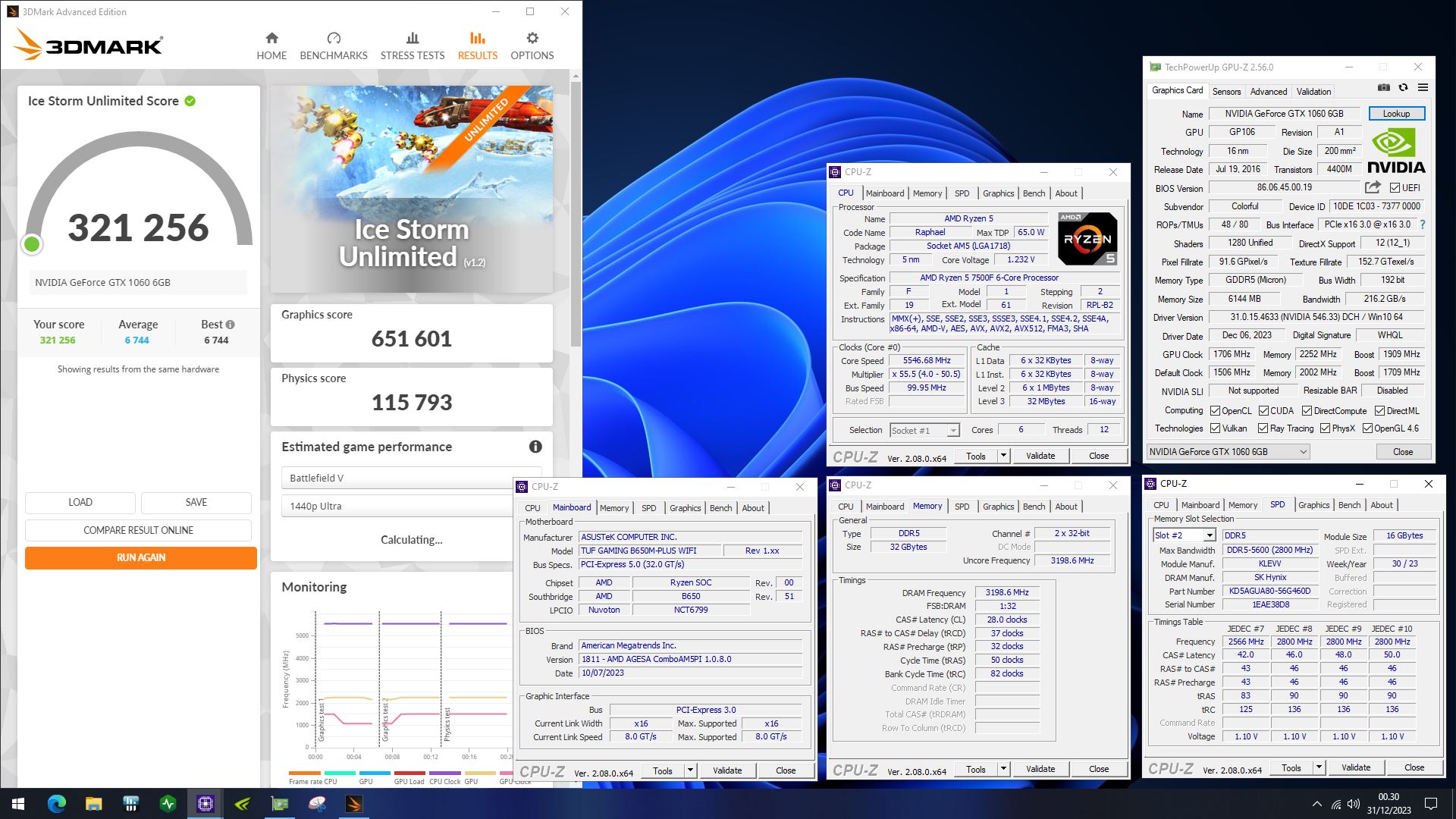Open the GPU selector dropdown at GPU-Z bottom
This screenshot has width=1456, height=819.
tap(1228, 452)
